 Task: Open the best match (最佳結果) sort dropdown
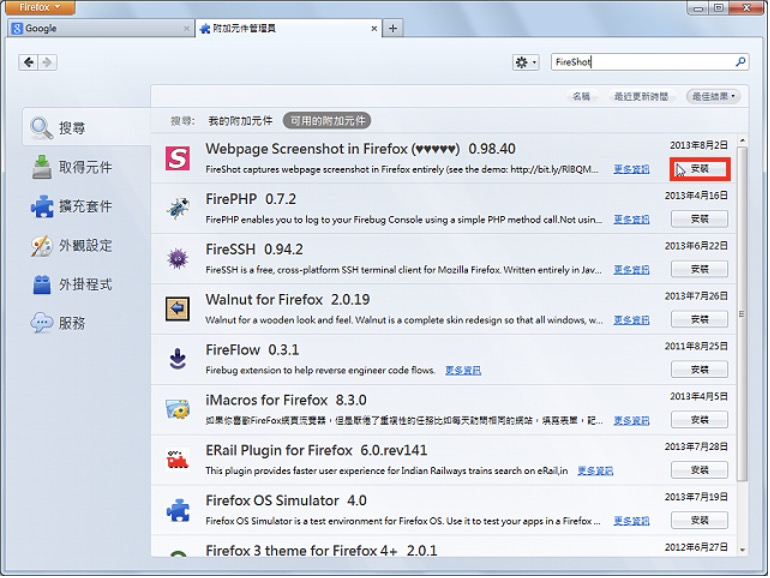tap(714, 96)
